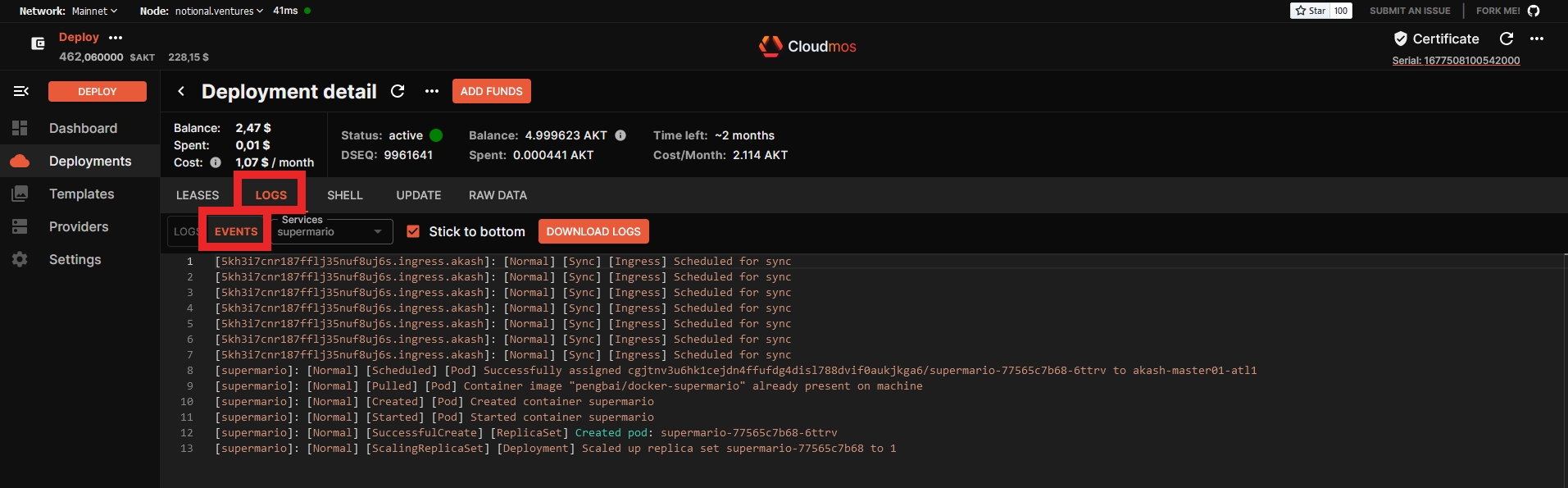Expand the Services supermario dropdown

331,231
